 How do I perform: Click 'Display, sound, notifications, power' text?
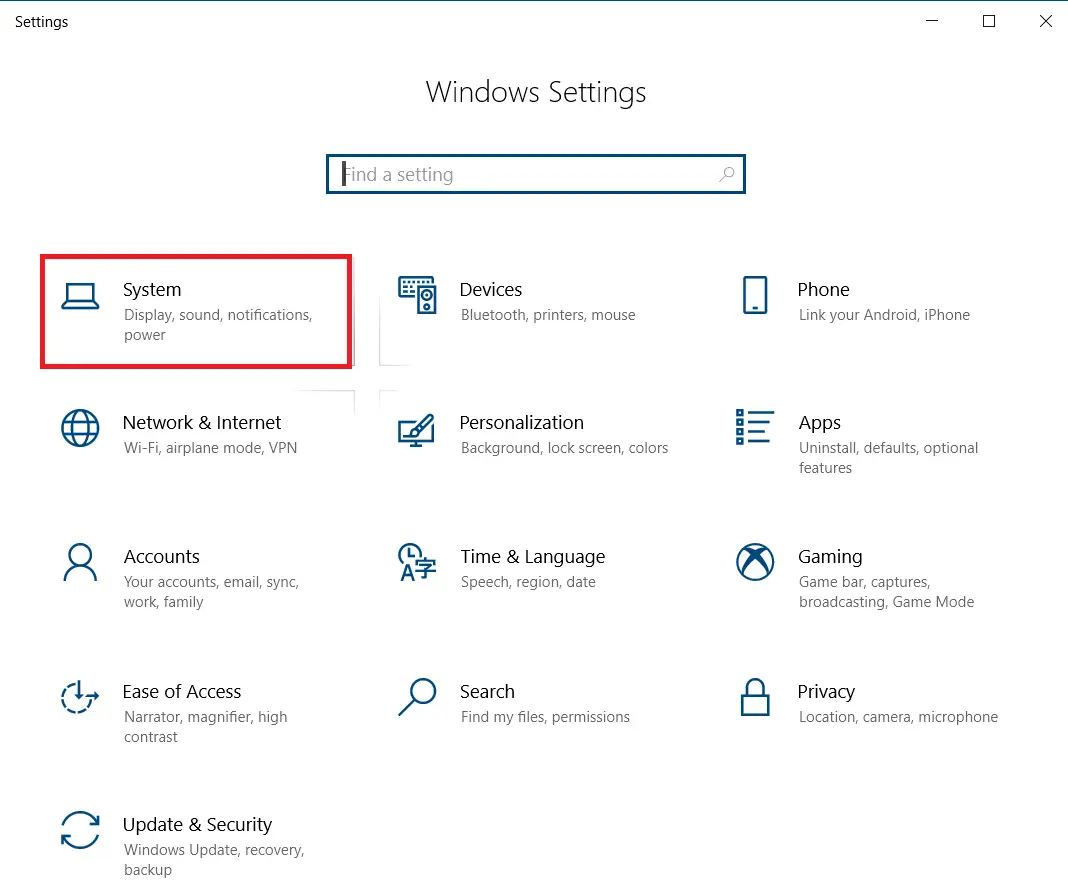pyautogui.click(x=218, y=325)
